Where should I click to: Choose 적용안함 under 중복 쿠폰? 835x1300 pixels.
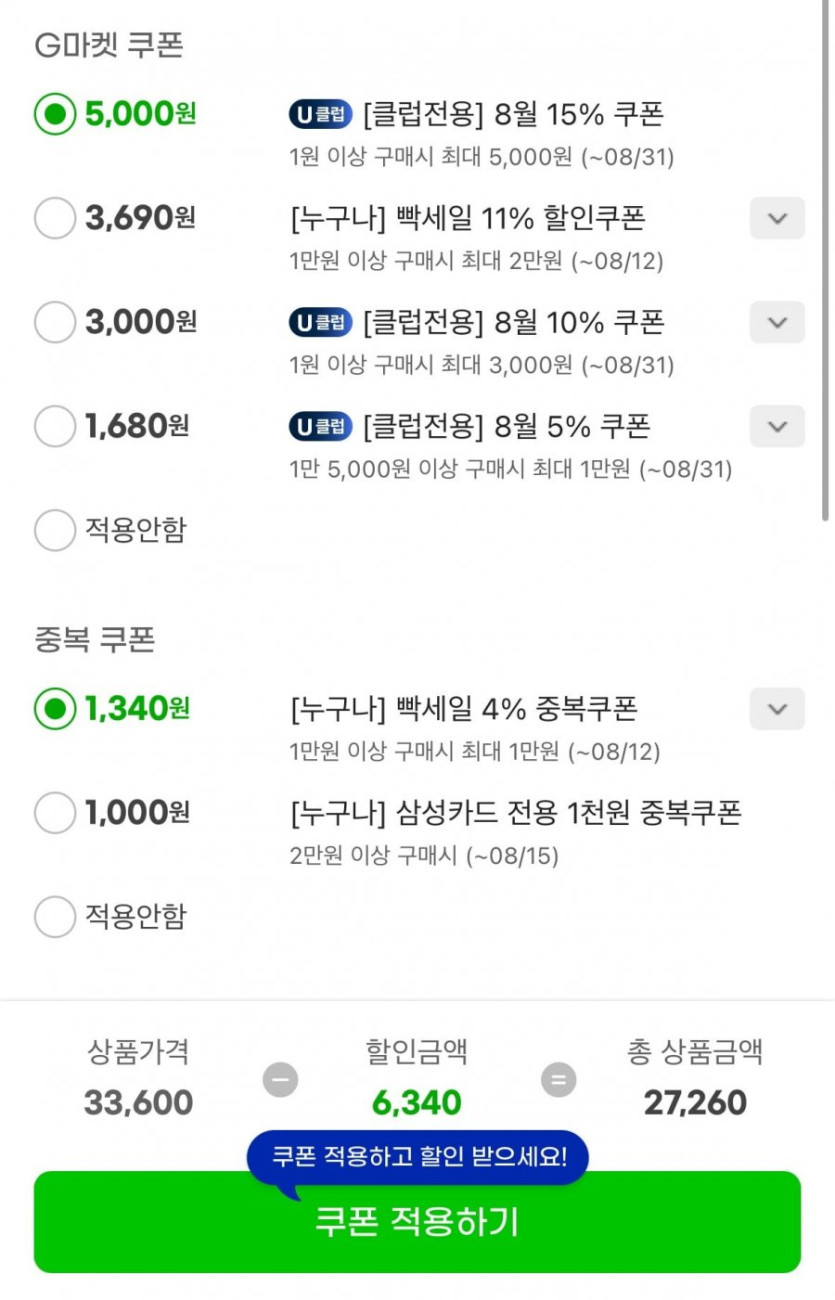click(54, 916)
